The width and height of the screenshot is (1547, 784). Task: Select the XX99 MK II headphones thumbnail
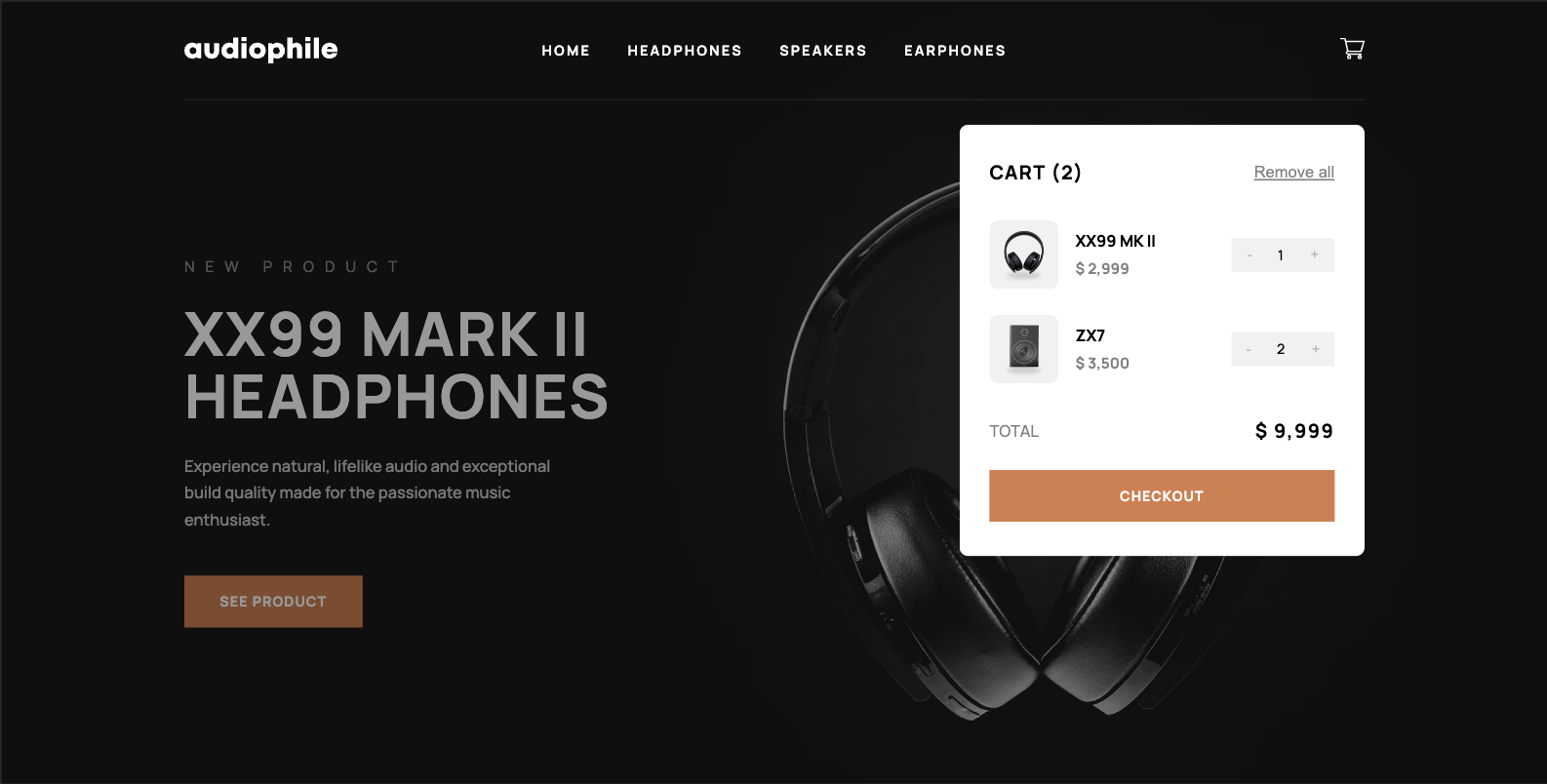click(1023, 255)
